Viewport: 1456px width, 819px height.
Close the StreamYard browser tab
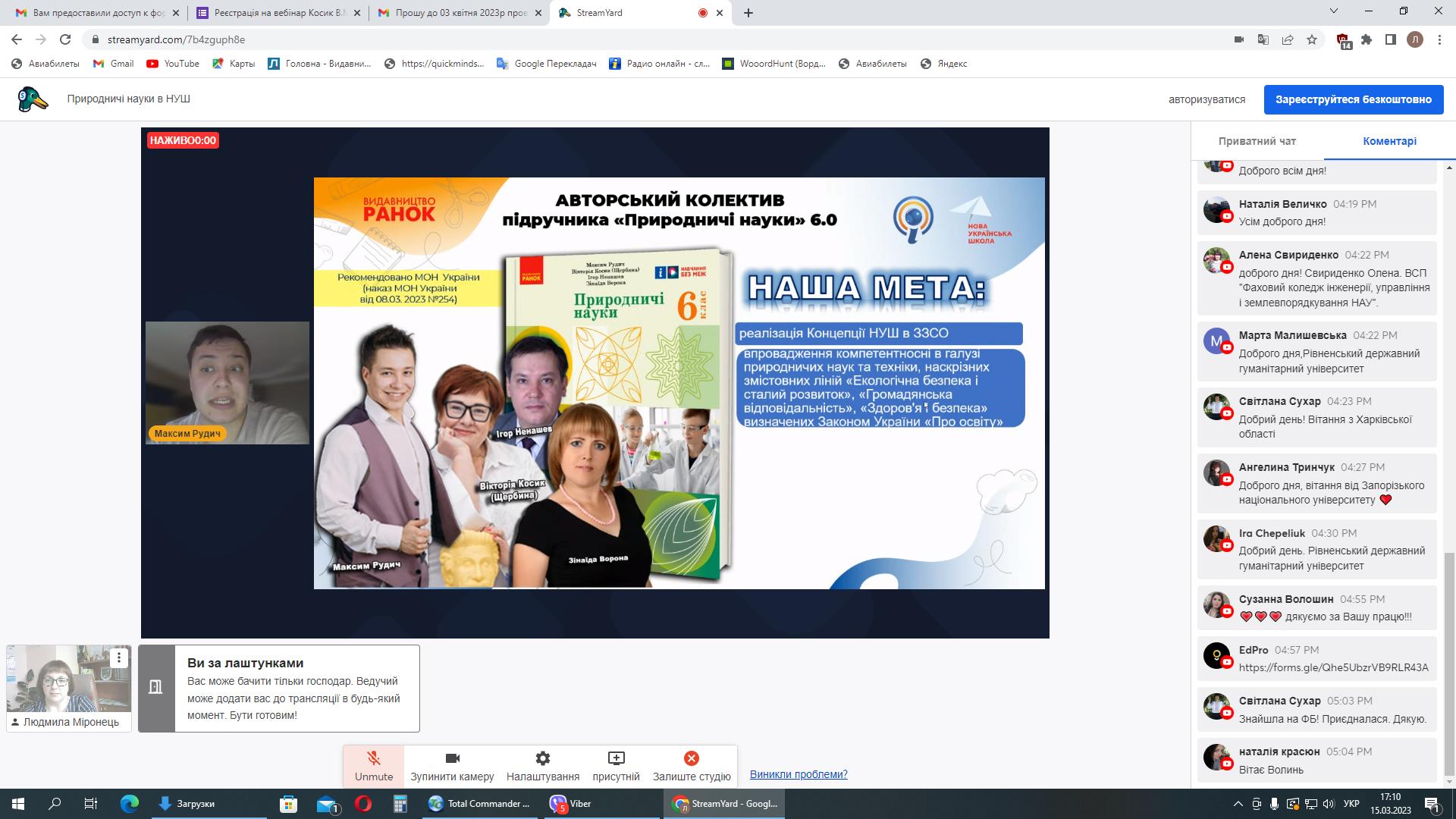pyautogui.click(x=720, y=13)
